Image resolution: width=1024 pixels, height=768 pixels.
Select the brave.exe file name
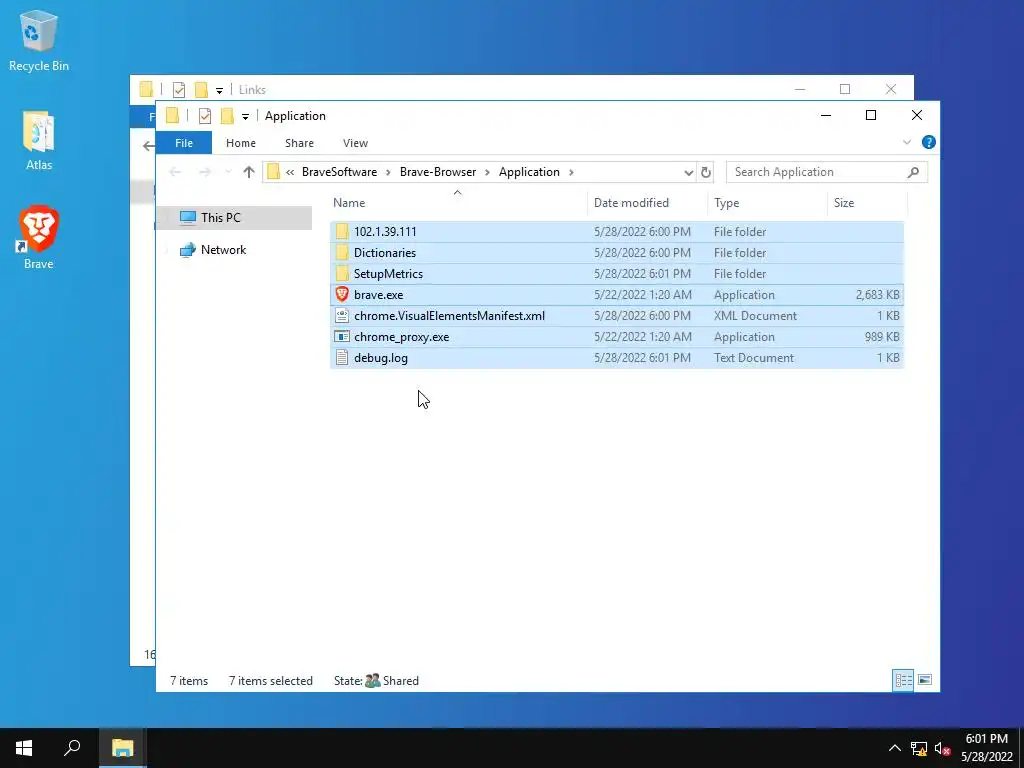pos(378,295)
